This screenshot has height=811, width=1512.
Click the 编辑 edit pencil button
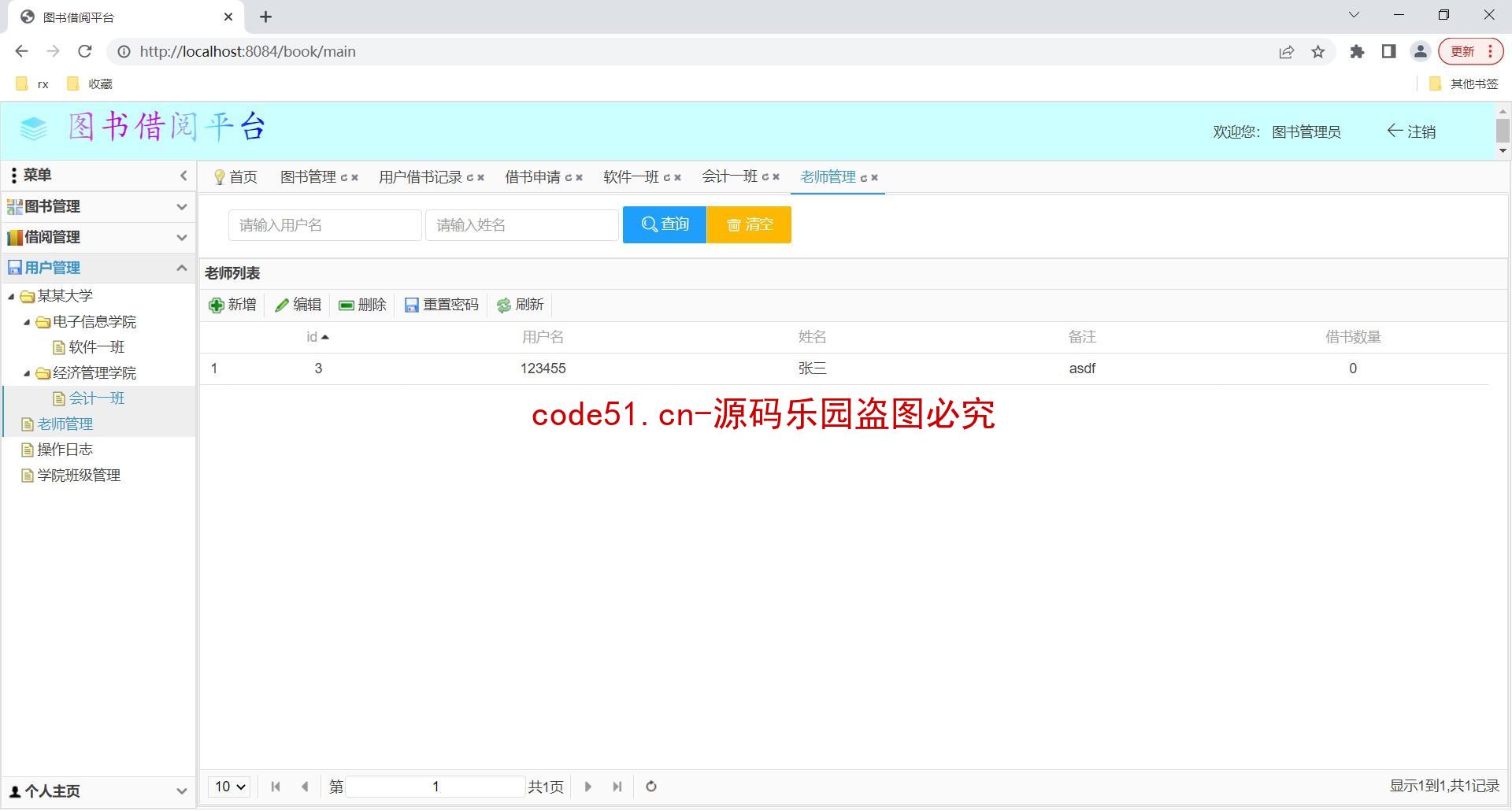click(x=298, y=306)
